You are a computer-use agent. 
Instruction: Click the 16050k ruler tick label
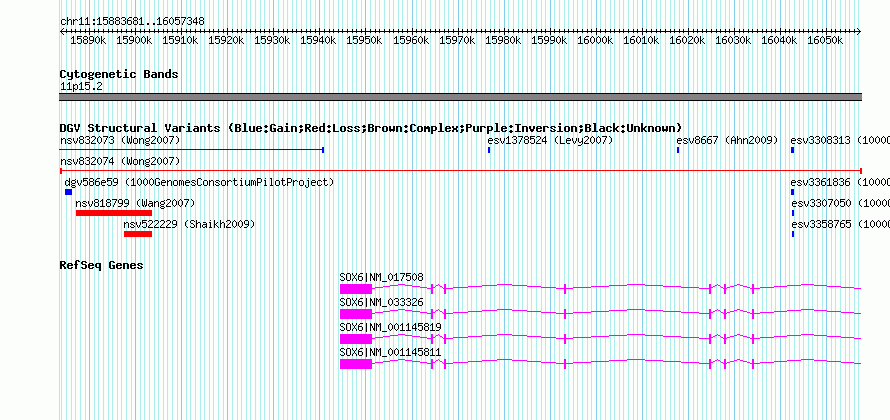[x=825, y=41]
